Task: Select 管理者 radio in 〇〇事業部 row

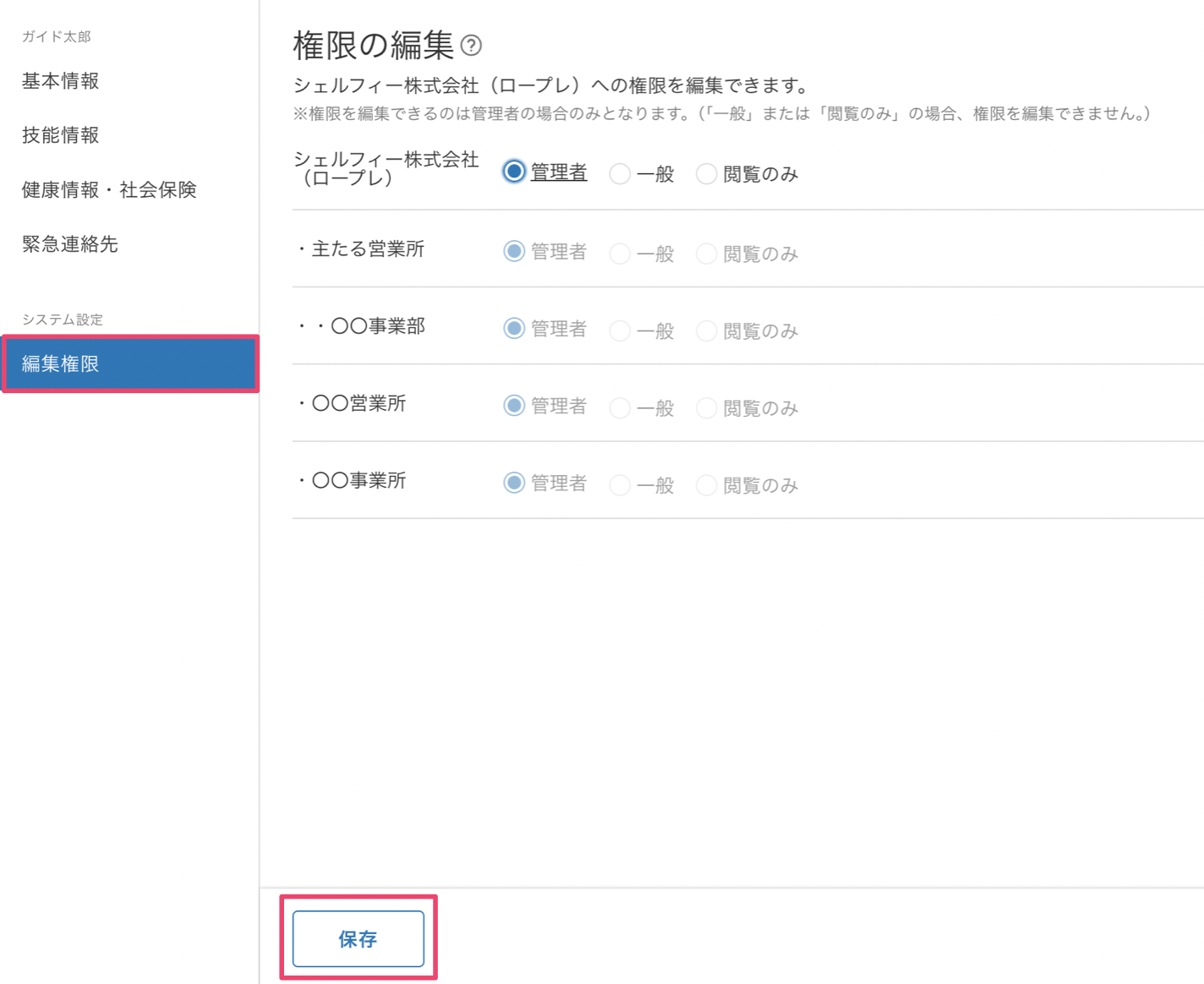Action: click(x=514, y=328)
